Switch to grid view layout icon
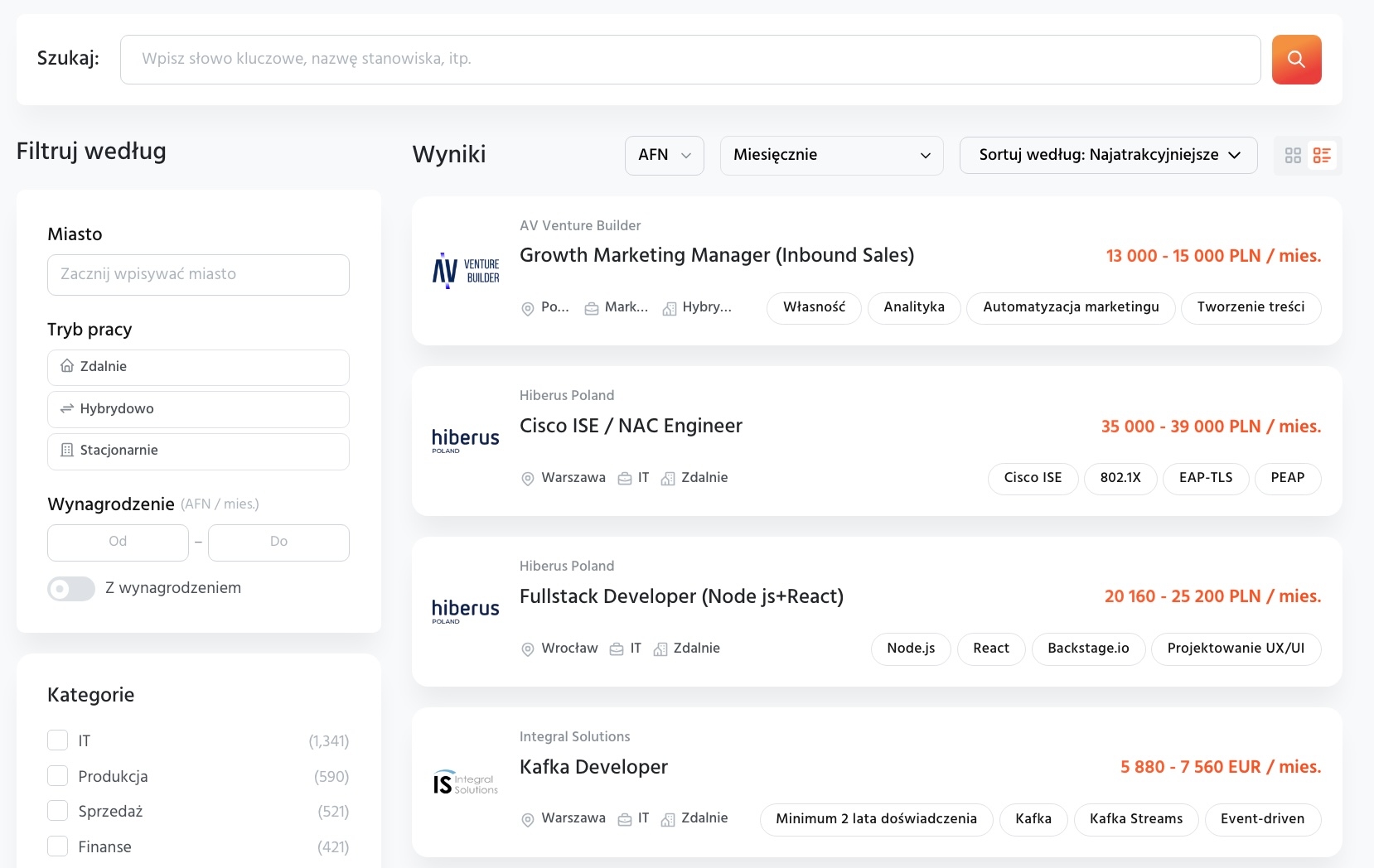Screen dimensions: 1374x868 point(1293,156)
